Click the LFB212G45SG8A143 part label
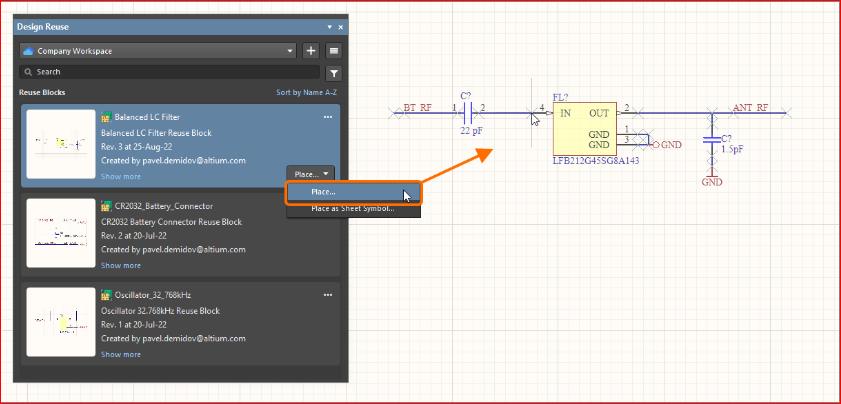This screenshot has height=404, width=841. click(x=596, y=160)
